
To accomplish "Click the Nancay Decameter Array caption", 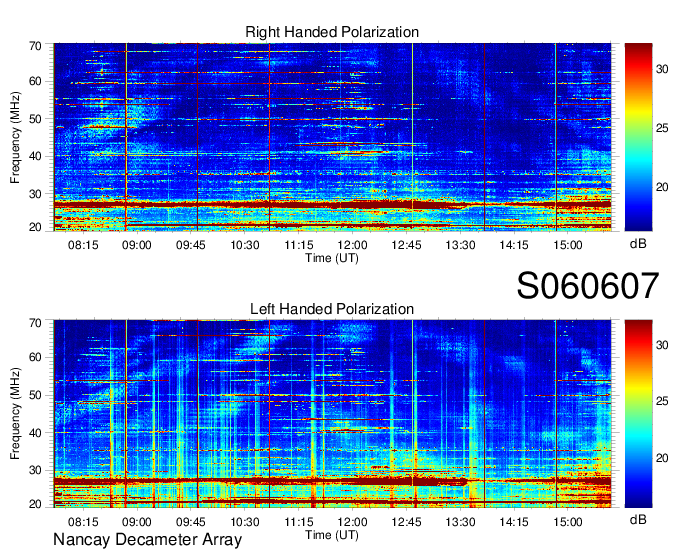I will click(x=147, y=540).
